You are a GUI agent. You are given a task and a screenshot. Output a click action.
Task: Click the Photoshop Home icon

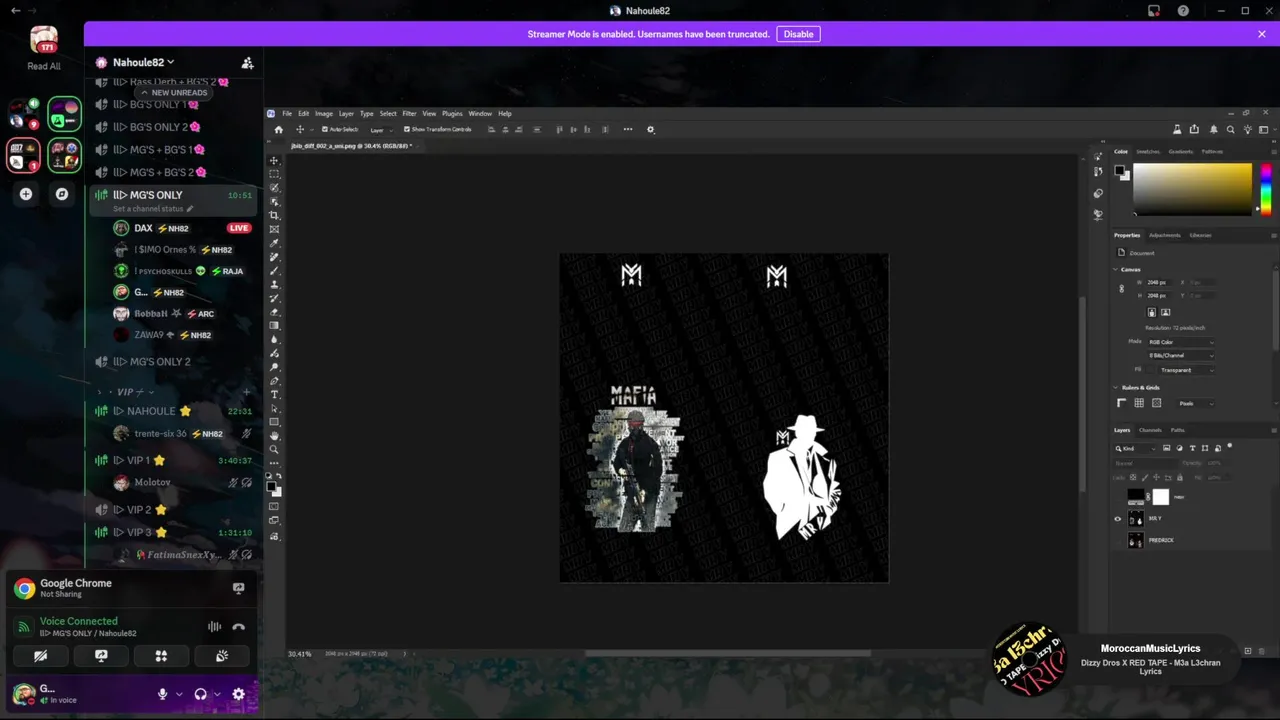tap(279, 129)
